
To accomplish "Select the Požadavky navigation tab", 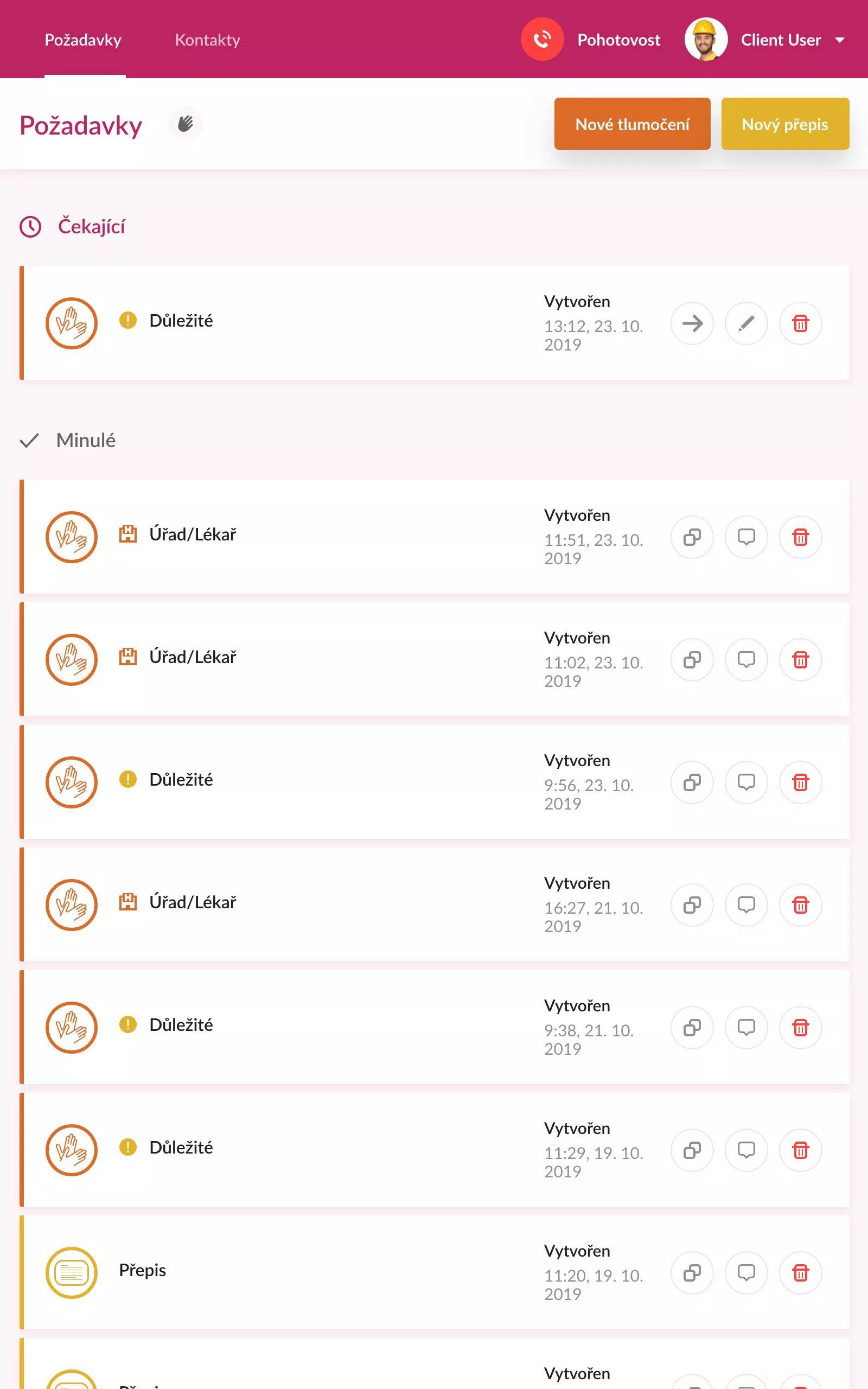I will (x=83, y=40).
